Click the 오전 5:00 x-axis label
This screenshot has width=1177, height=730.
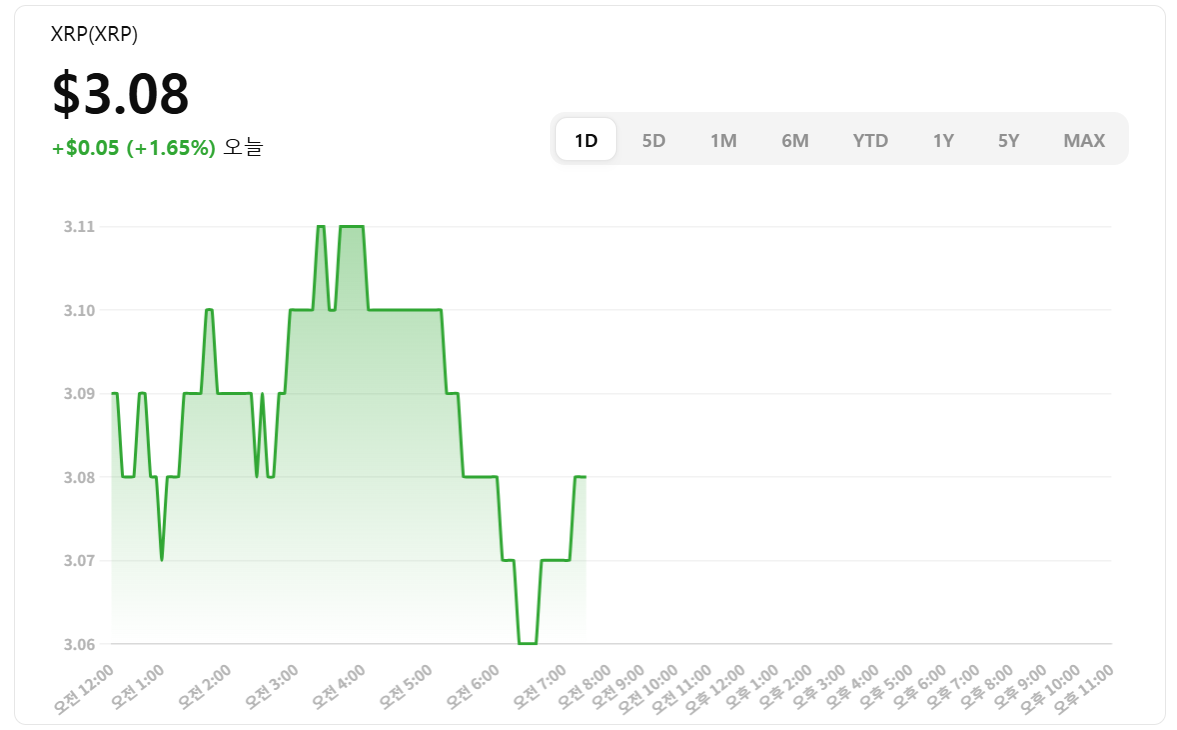click(404, 687)
